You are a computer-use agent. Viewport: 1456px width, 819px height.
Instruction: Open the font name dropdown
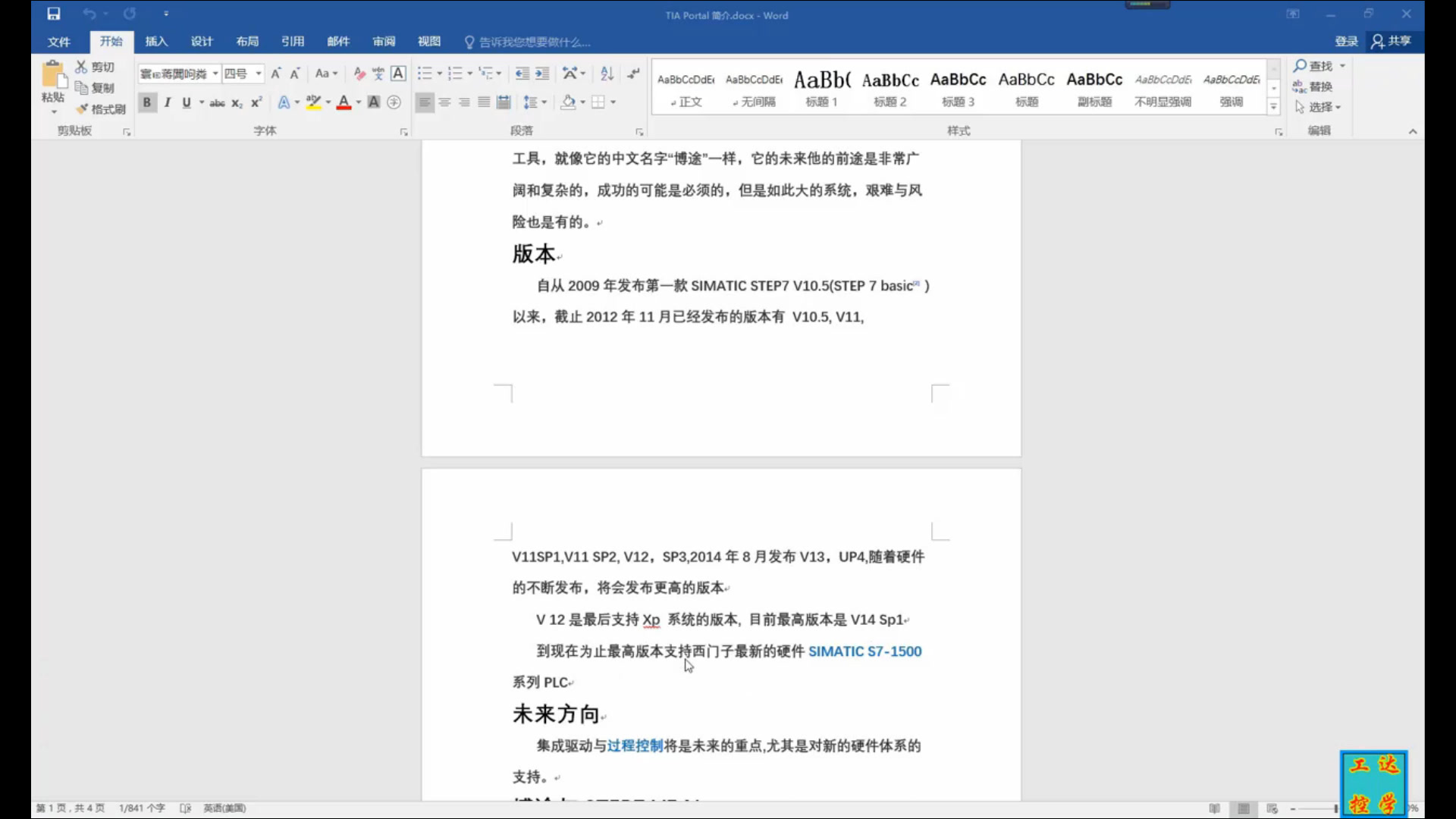point(215,74)
